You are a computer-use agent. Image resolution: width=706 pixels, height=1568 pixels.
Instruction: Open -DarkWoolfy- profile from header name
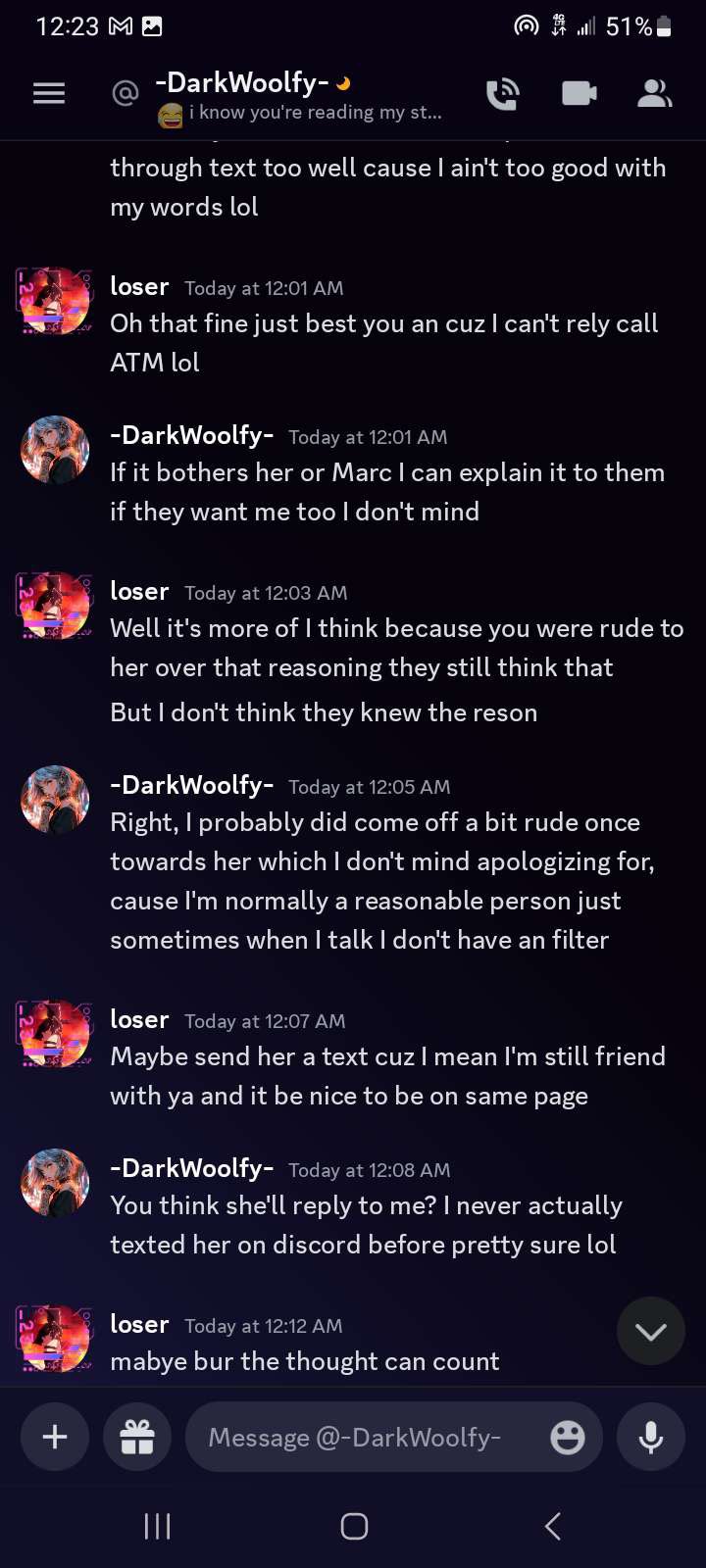(x=241, y=82)
